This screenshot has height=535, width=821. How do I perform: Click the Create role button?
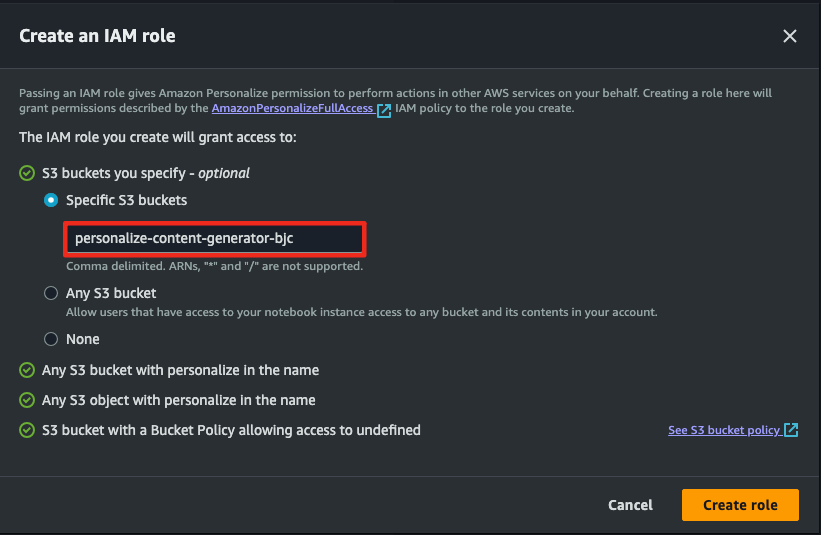pos(740,505)
